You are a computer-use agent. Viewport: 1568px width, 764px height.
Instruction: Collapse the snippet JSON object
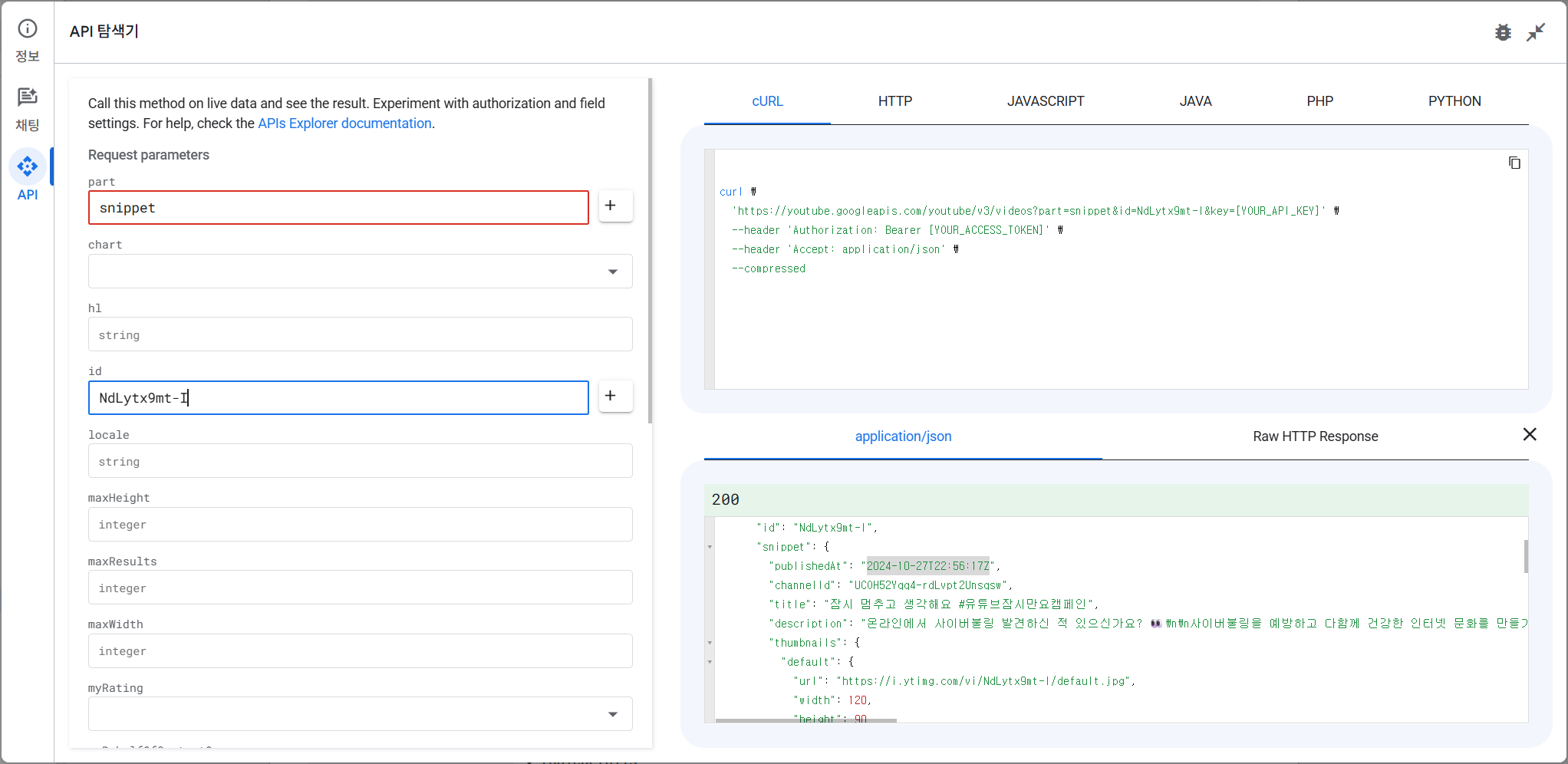[710, 547]
